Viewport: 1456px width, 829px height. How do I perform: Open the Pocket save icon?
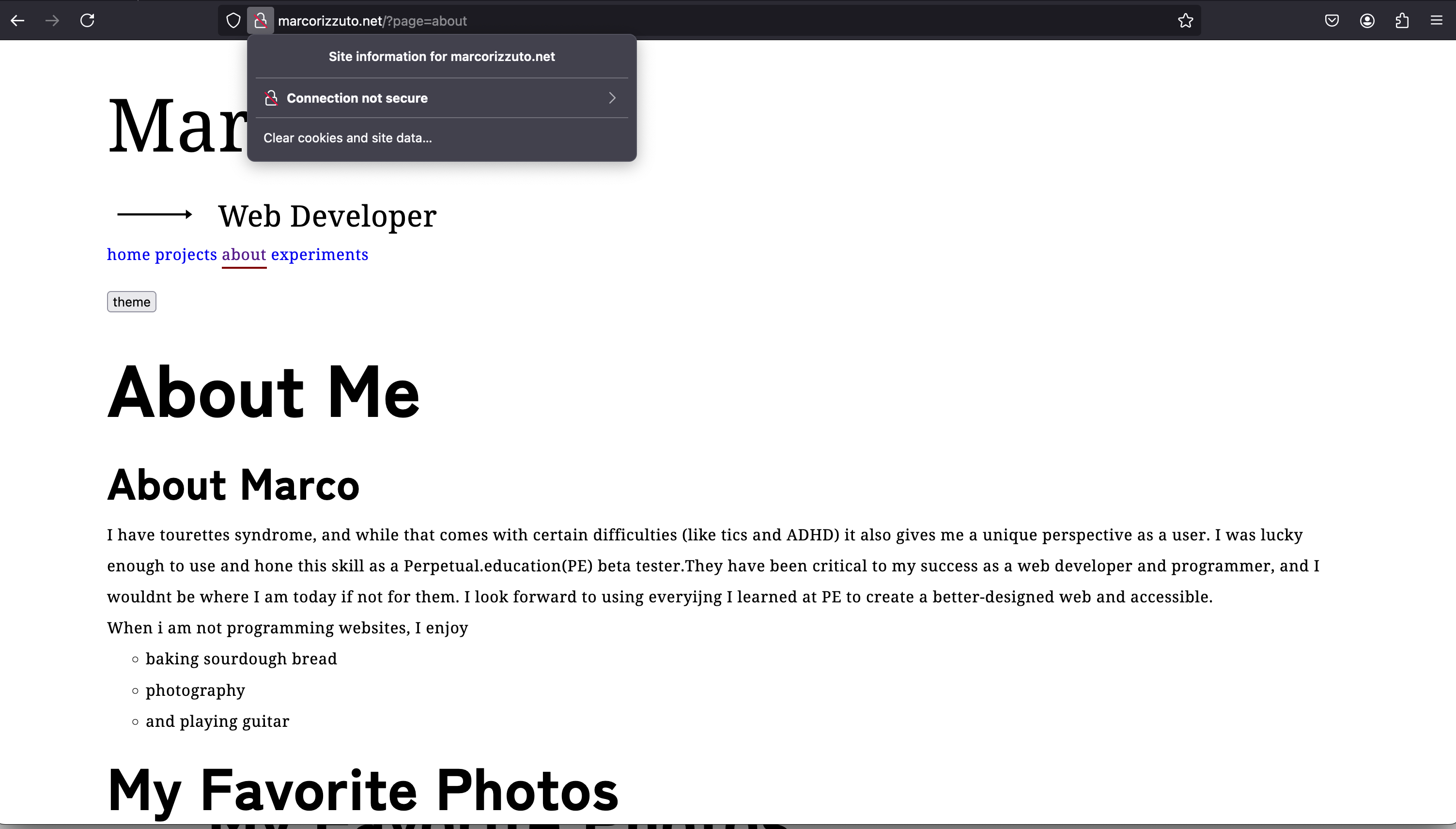[x=1332, y=21]
